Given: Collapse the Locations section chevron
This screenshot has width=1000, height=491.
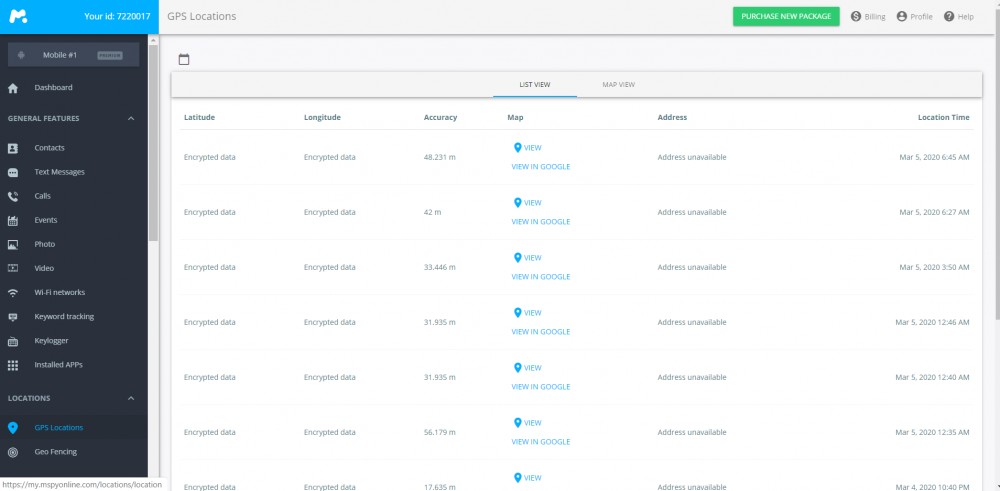Looking at the screenshot, I should click(131, 398).
